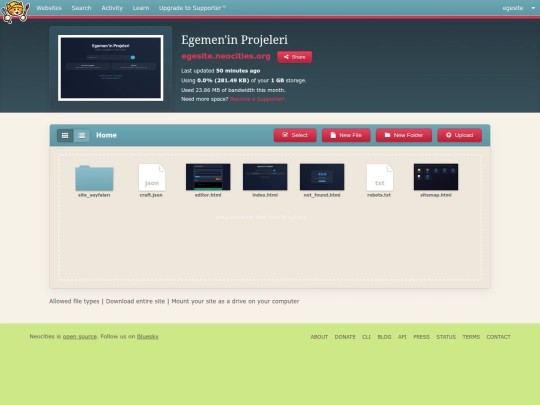
Task: Open the site_sayfalari folder
Action: [94, 178]
